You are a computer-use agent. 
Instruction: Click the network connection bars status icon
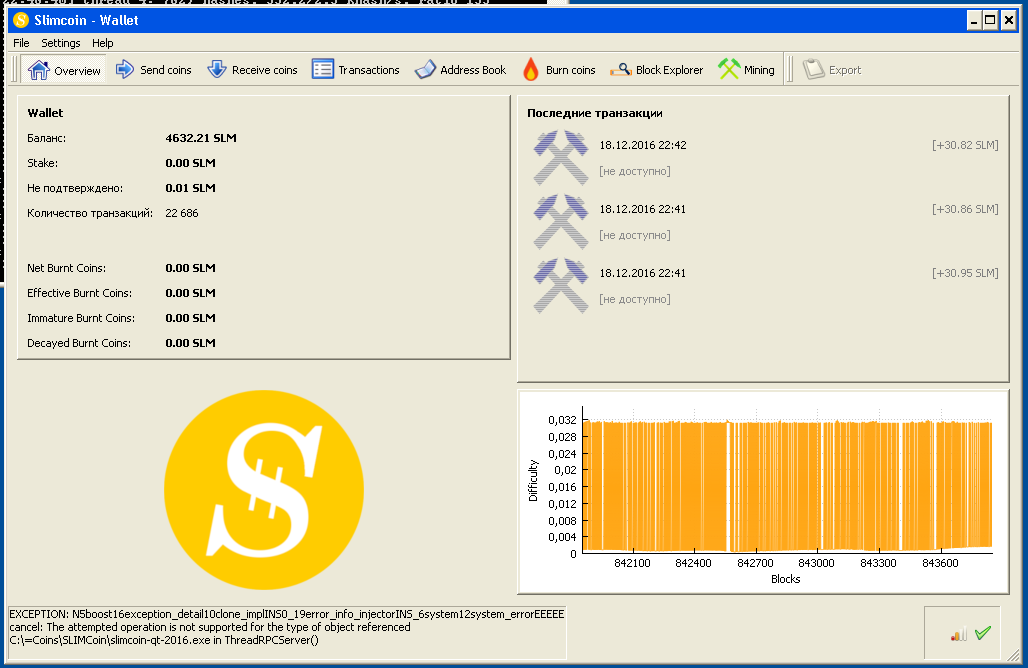coord(959,634)
